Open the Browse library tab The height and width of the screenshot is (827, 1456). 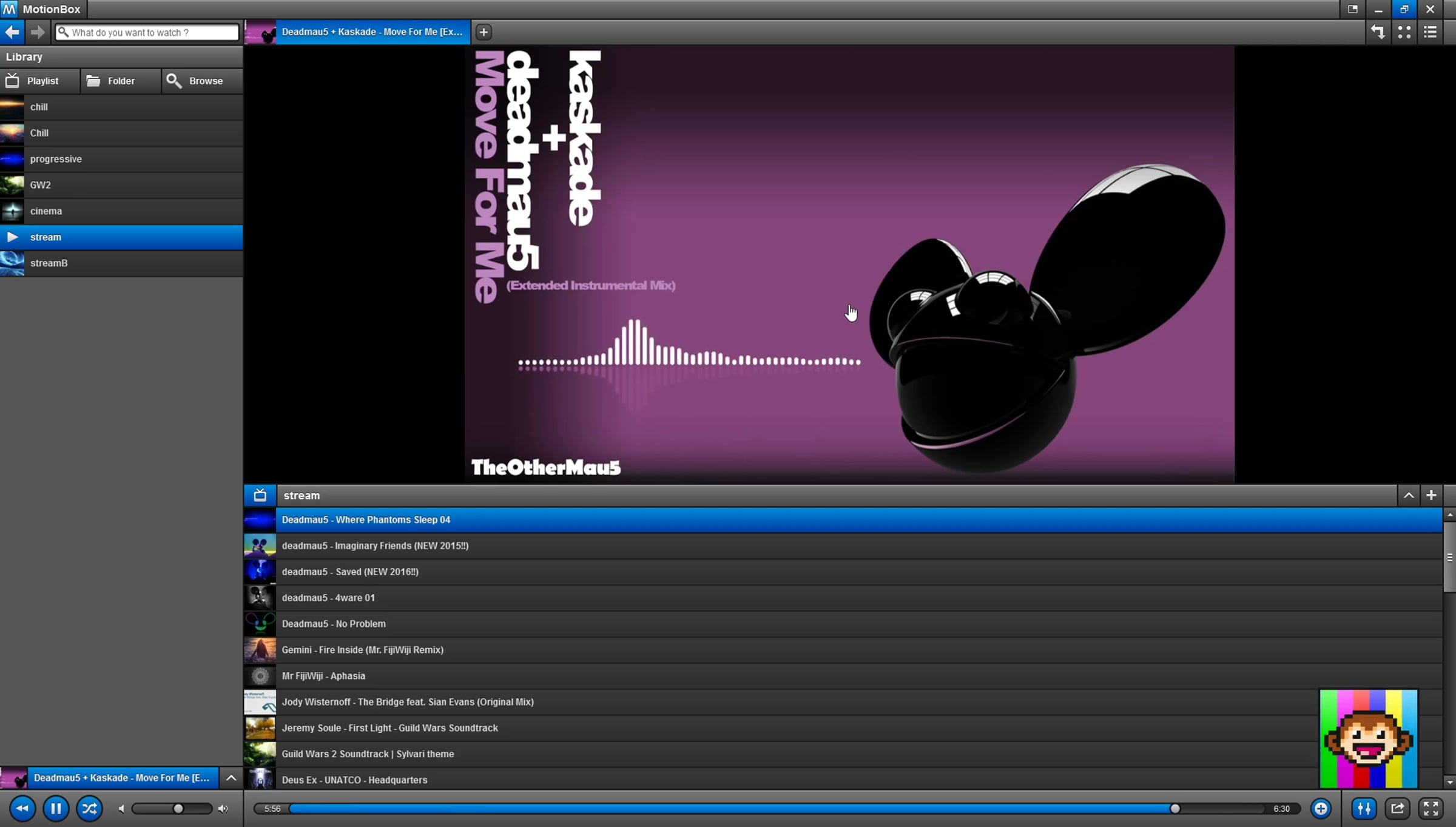[x=202, y=81]
